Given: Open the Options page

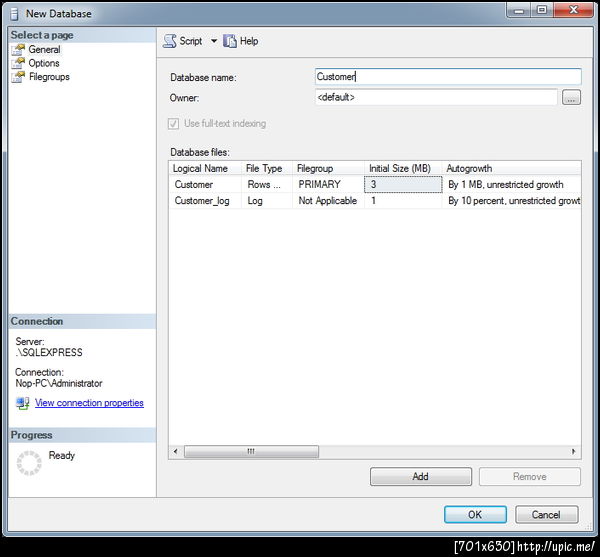Looking at the screenshot, I should coord(44,63).
